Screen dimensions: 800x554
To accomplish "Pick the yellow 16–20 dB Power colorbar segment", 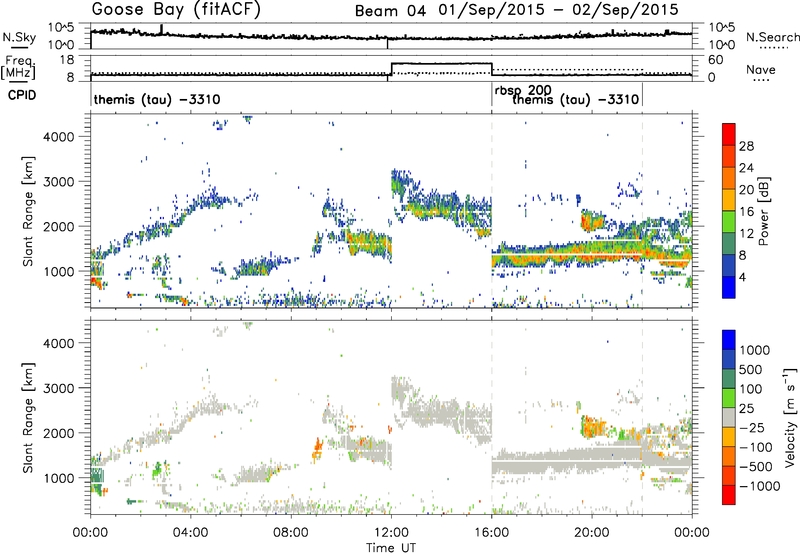I will point(729,200).
